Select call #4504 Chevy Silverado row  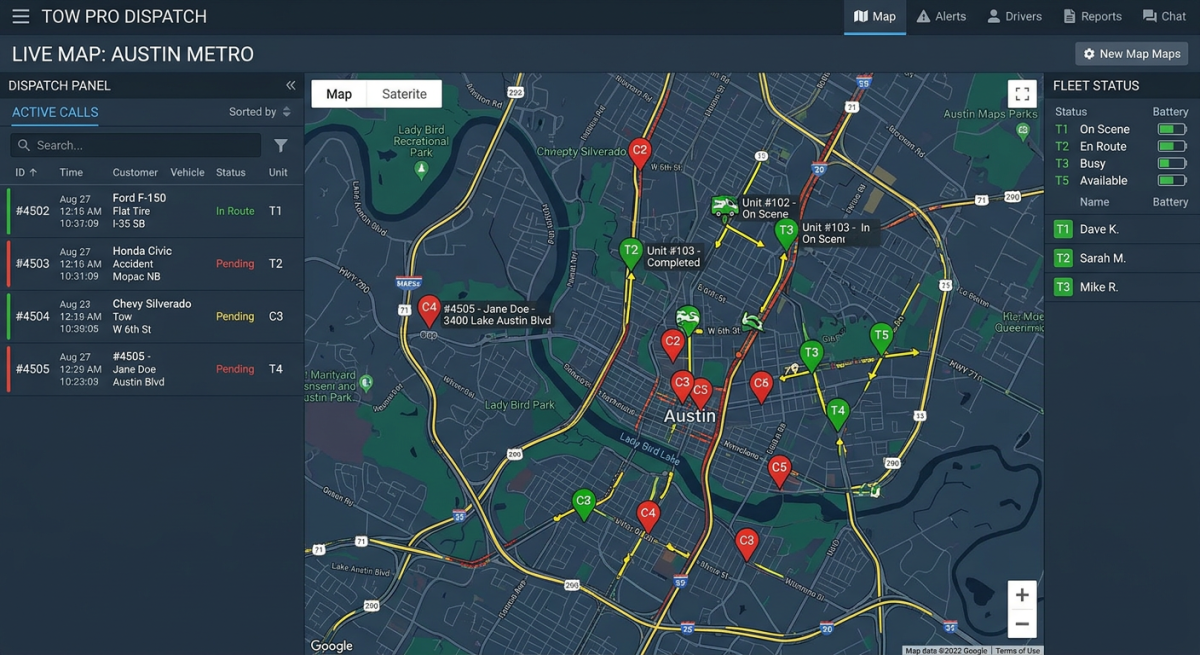(x=152, y=316)
